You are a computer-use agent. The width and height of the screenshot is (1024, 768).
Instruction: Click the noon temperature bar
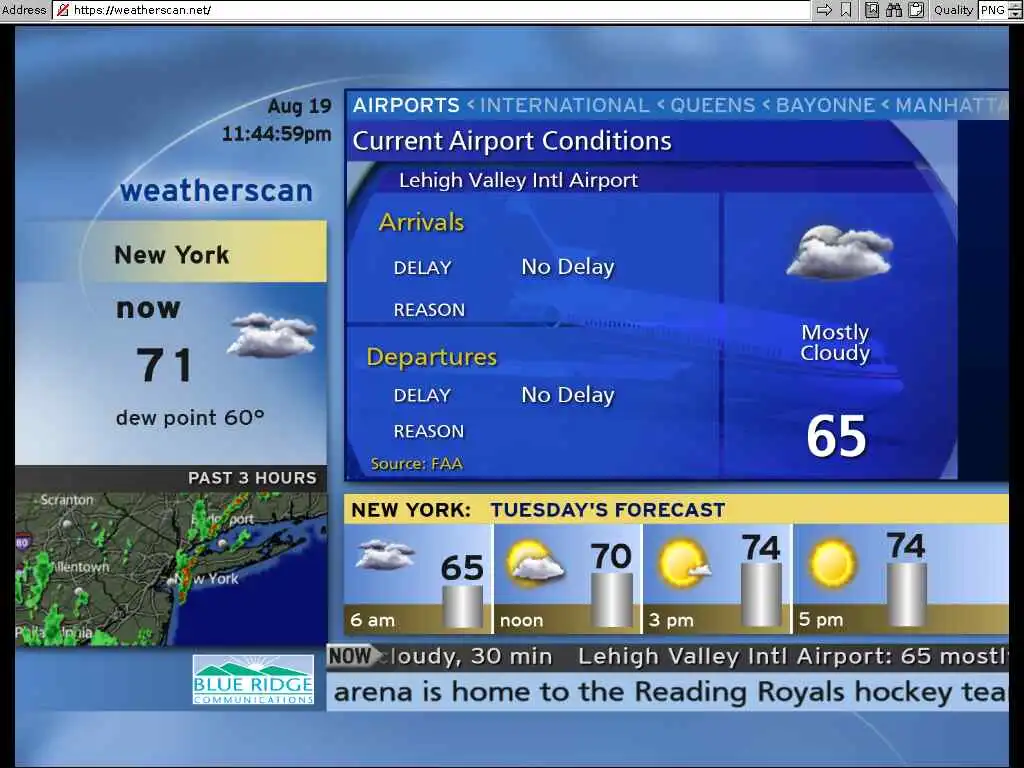[x=612, y=600]
